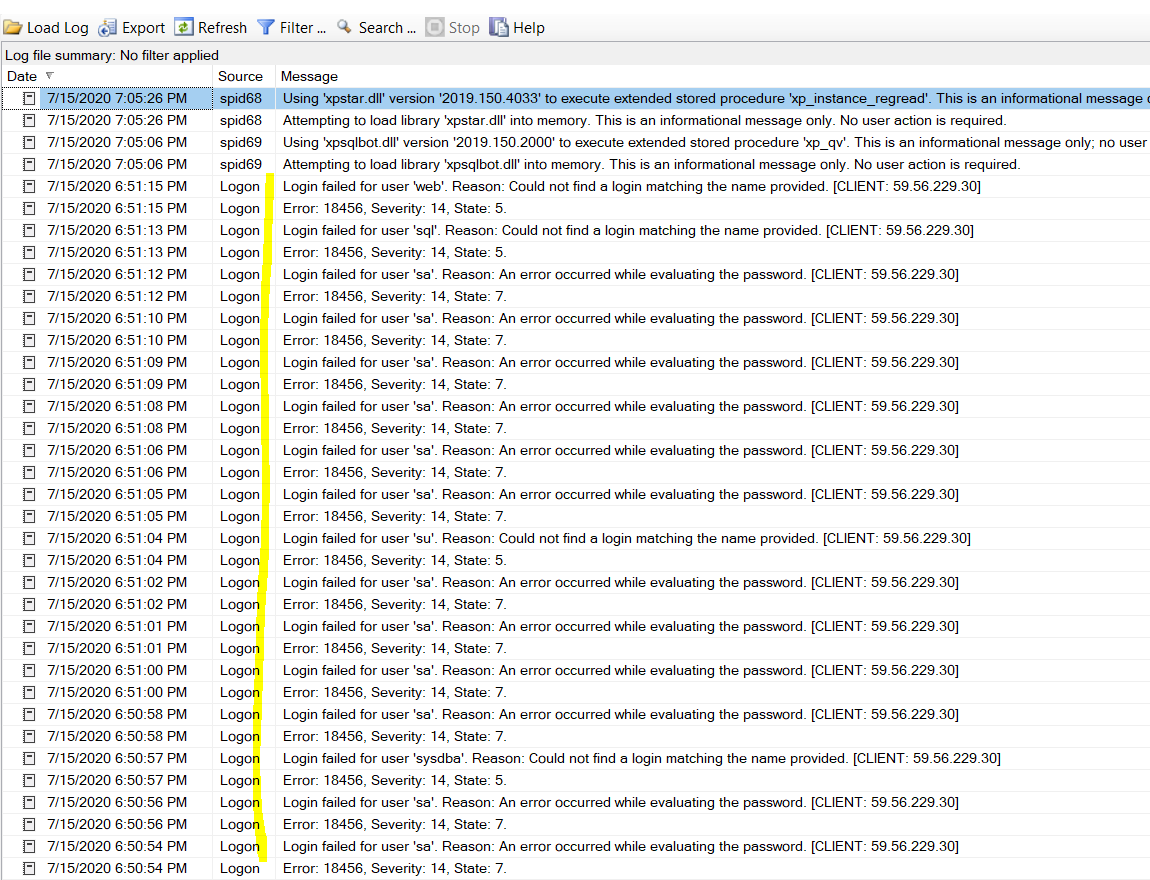Select the Message column header
This screenshot has height=880, width=1150.
pyautogui.click(x=308, y=76)
